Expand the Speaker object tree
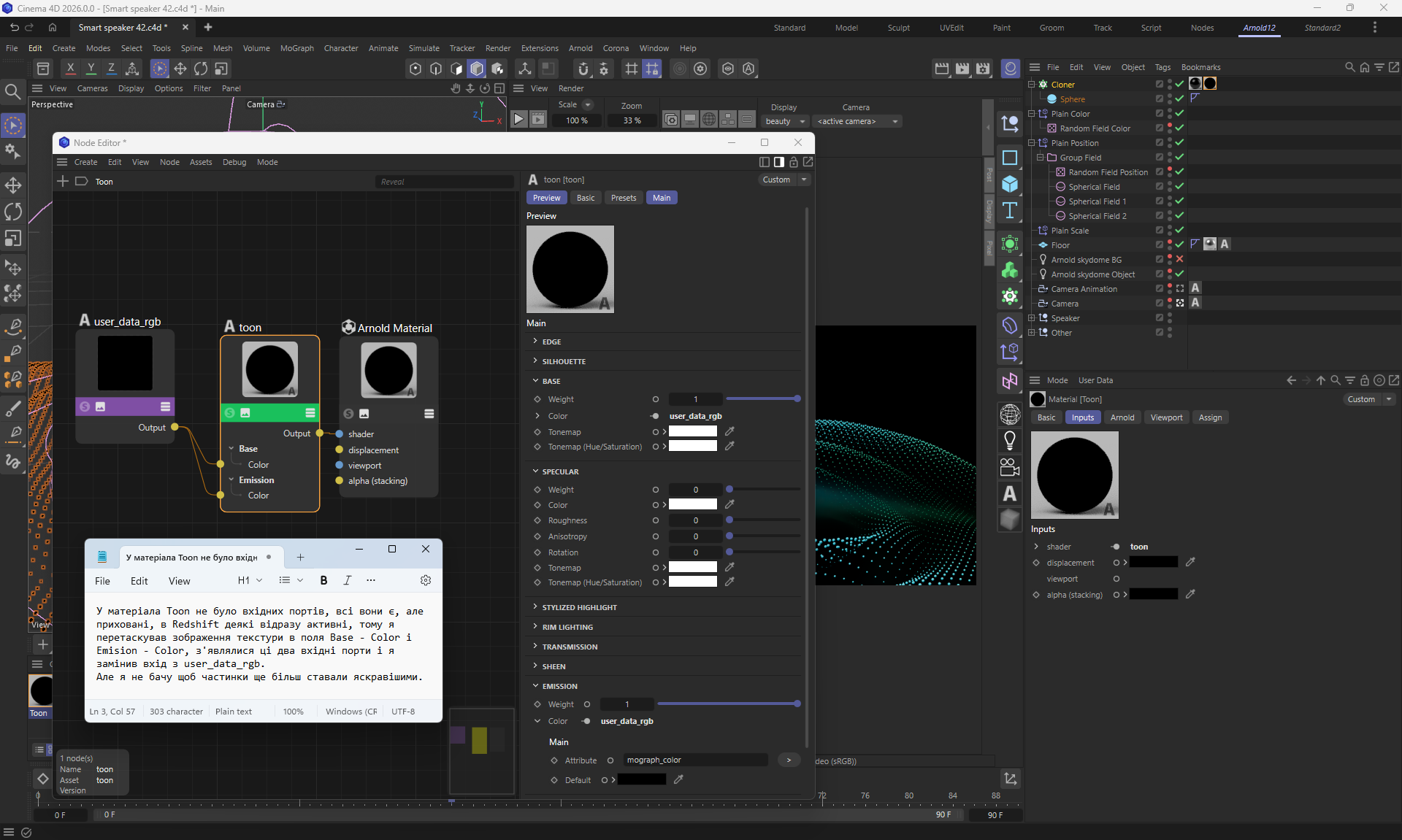The width and height of the screenshot is (1402, 840). (x=1032, y=317)
